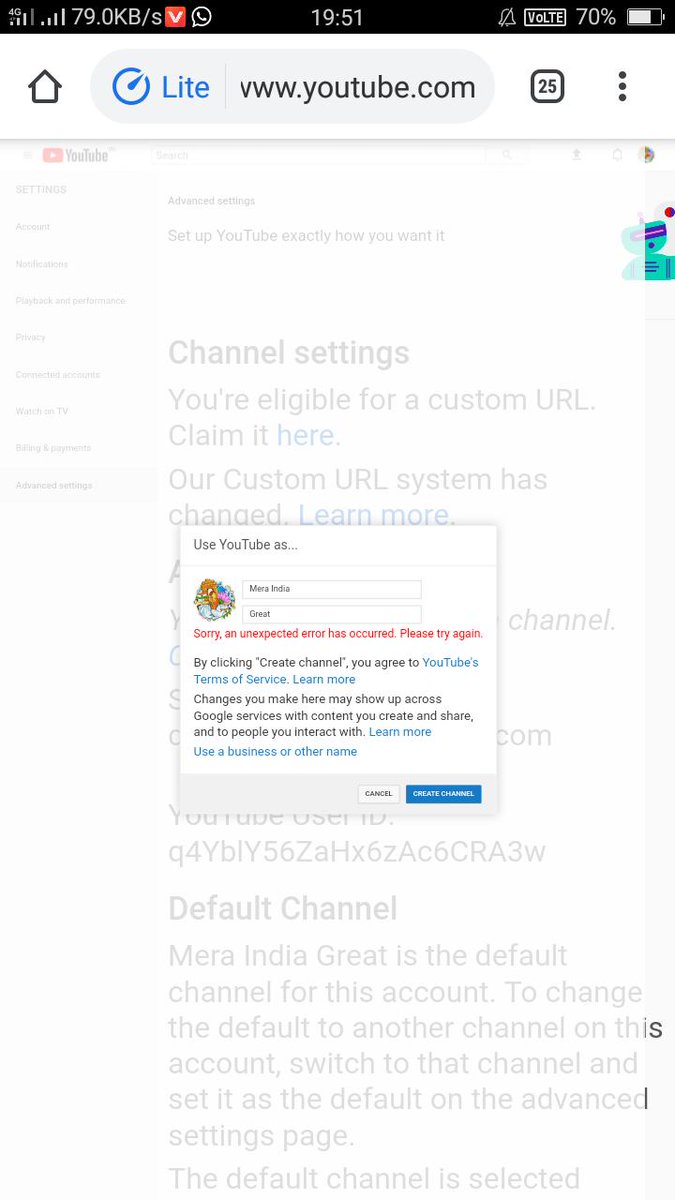675x1200 pixels.
Task: Click the YouTube logo in header
Action: coord(78,155)
